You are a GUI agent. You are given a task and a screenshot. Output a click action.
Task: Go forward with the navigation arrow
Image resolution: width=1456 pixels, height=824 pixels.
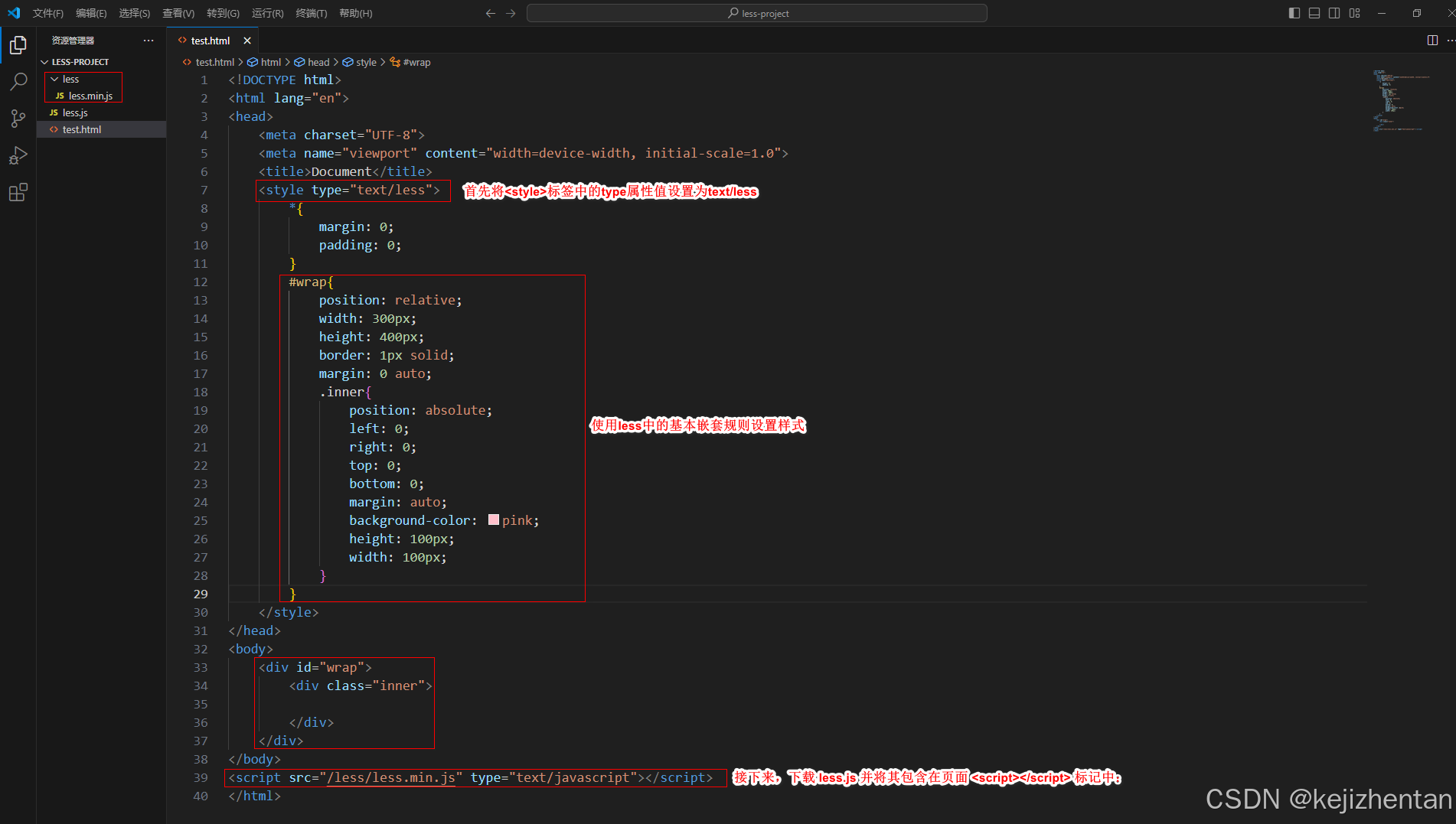click(x=511, y=13)
